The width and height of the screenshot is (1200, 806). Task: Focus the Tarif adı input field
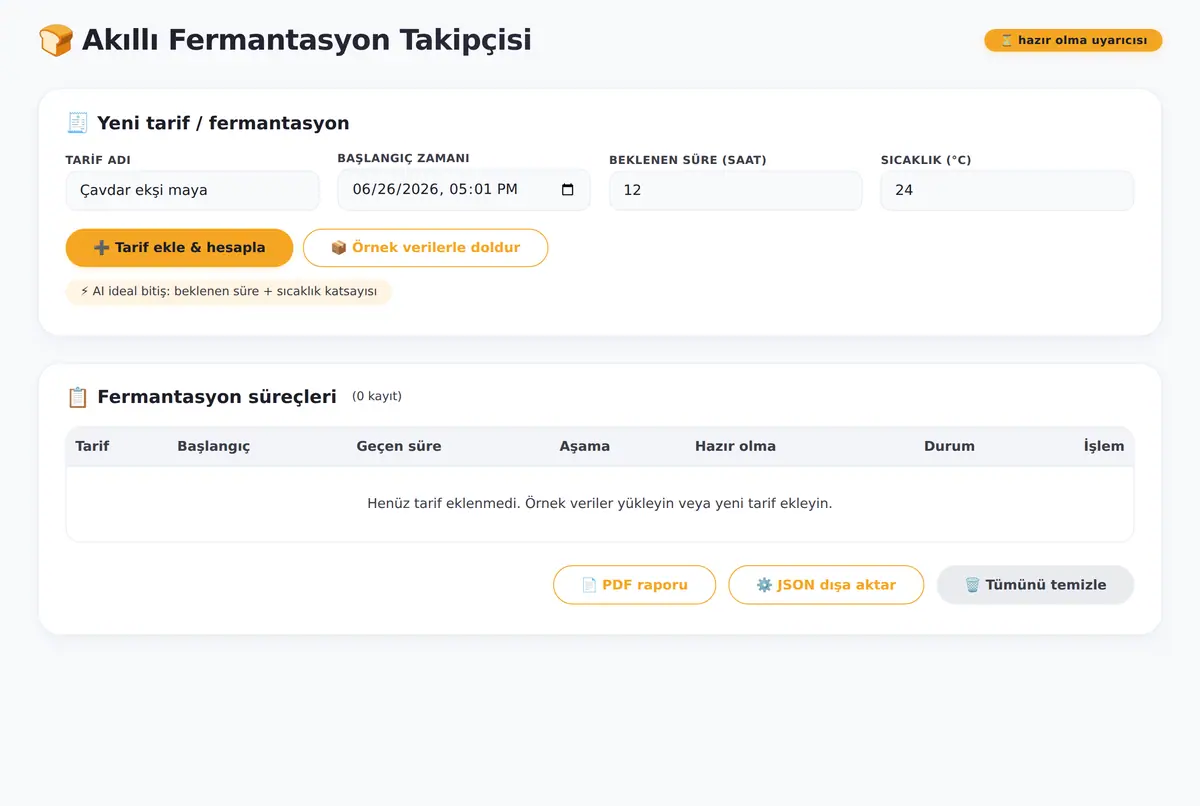(192, 190)
